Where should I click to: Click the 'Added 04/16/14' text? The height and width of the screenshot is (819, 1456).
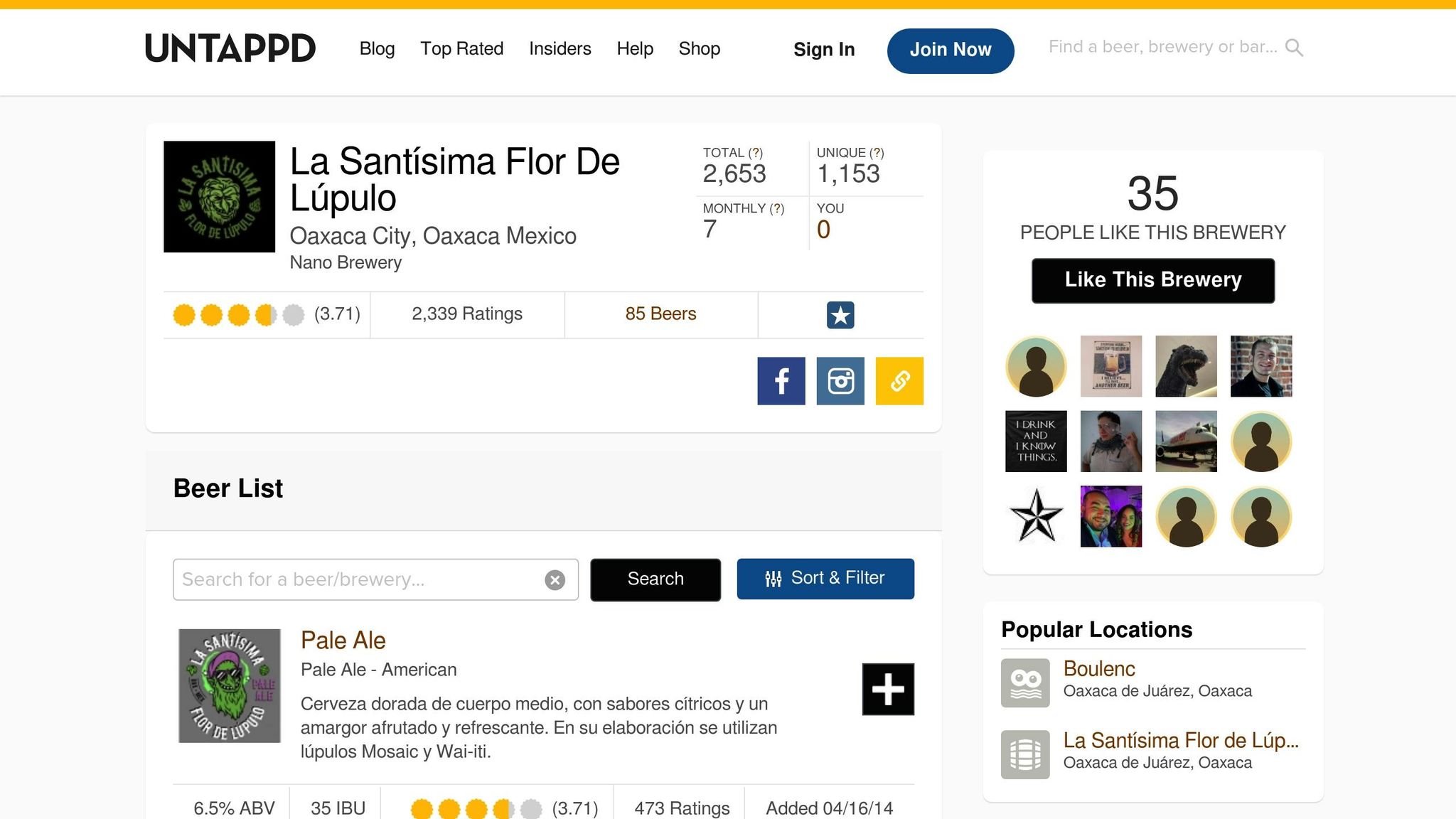pos(829,808)
